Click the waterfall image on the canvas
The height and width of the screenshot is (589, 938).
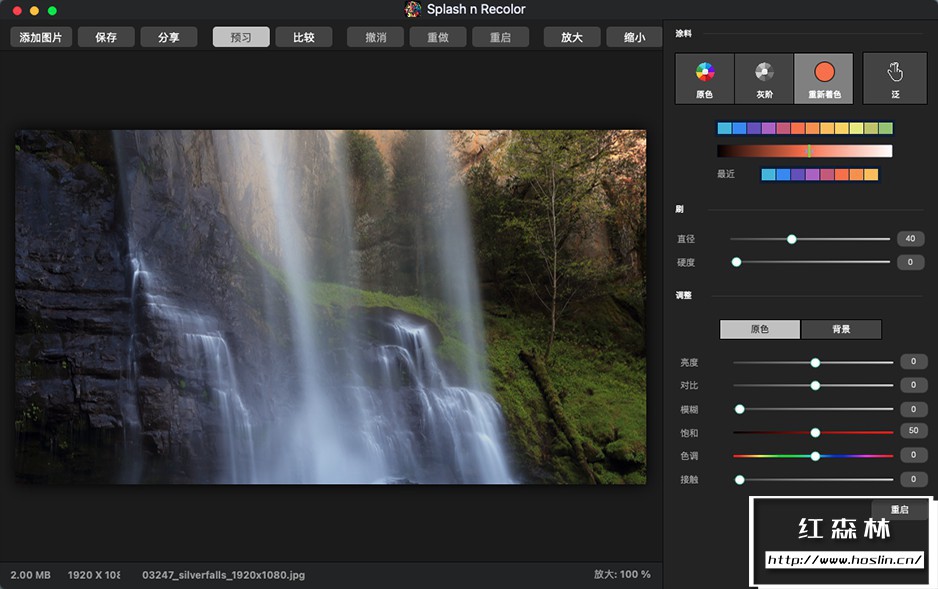pos(330,307)
